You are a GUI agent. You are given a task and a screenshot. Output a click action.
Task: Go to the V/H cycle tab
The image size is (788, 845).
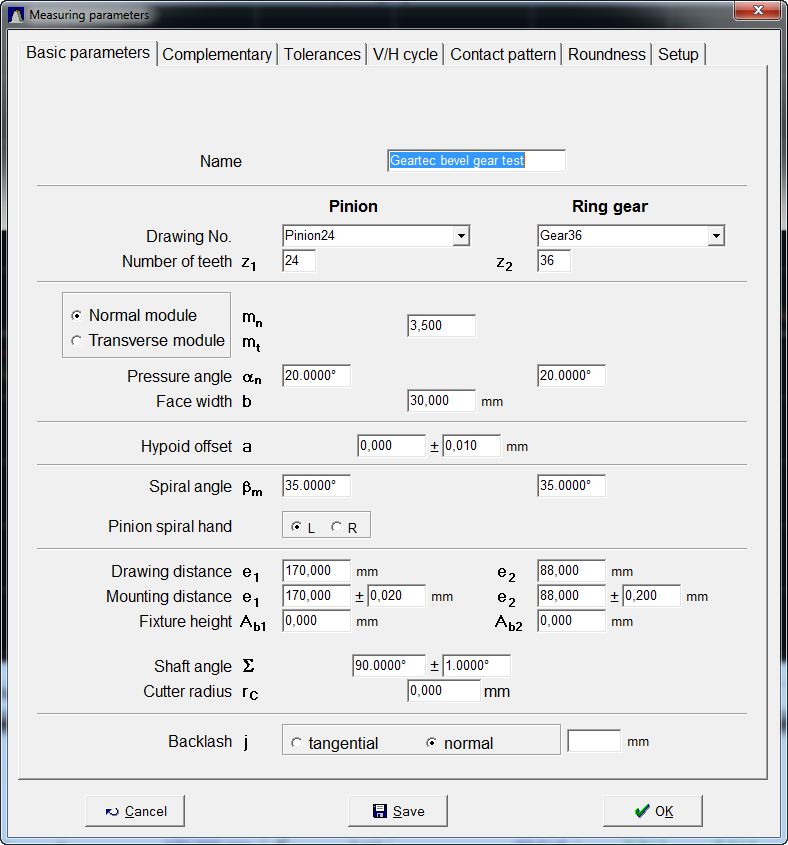[x=405, y=55]
